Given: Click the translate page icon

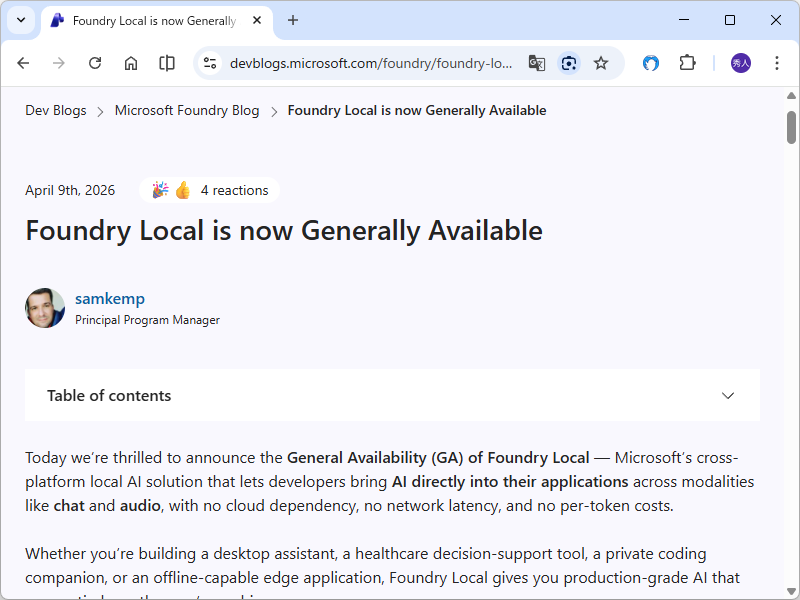Looking at the screenshot, I should (x=537, y=63).
